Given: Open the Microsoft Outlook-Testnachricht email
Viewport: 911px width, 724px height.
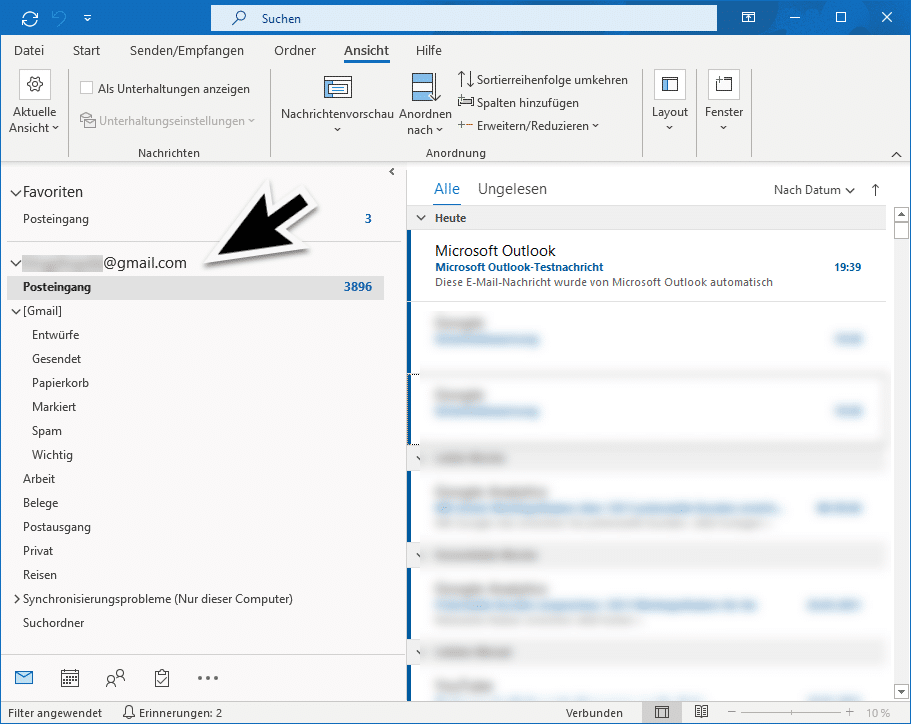Looking at the screenshot, I should (x=648, y=266).
